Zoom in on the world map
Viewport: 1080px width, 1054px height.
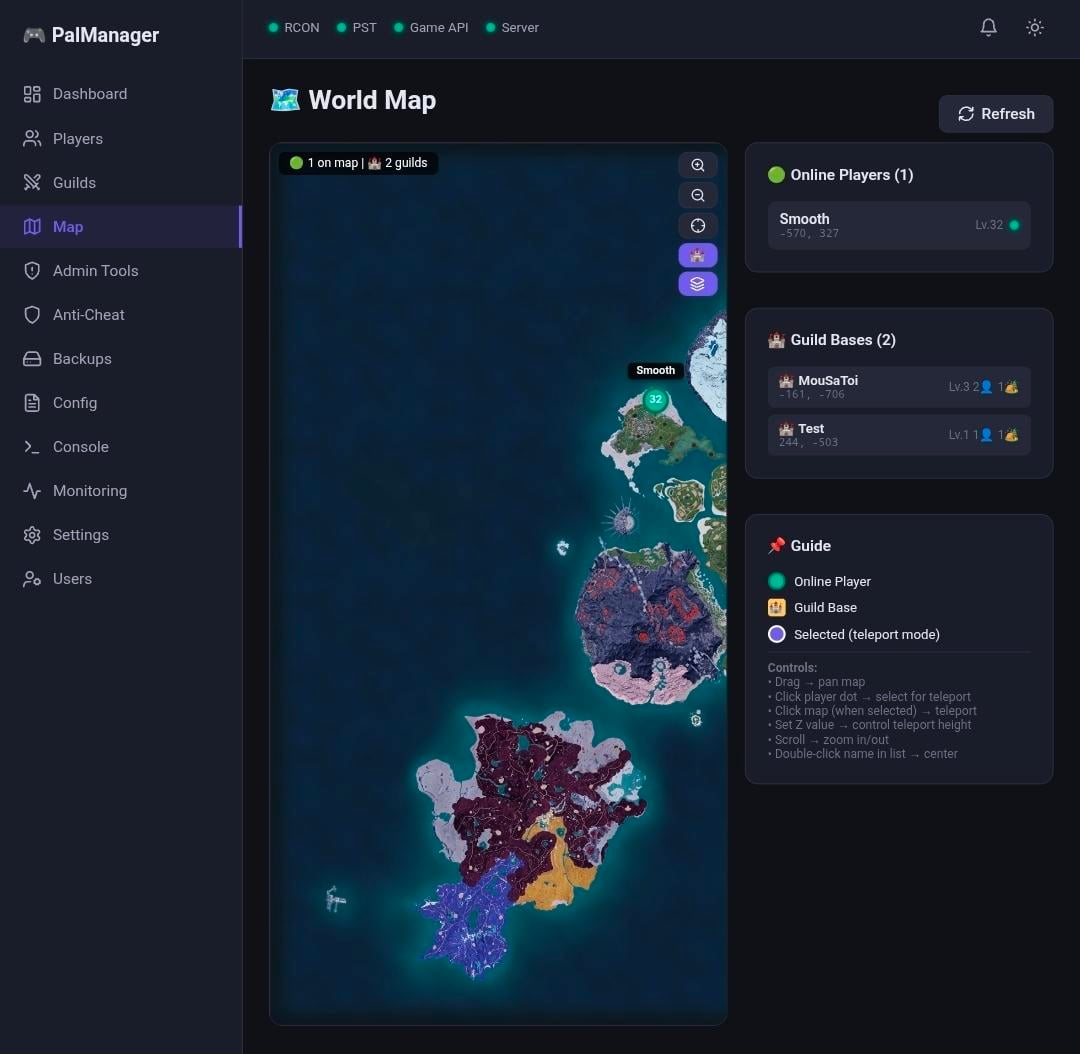pos(698,166)
